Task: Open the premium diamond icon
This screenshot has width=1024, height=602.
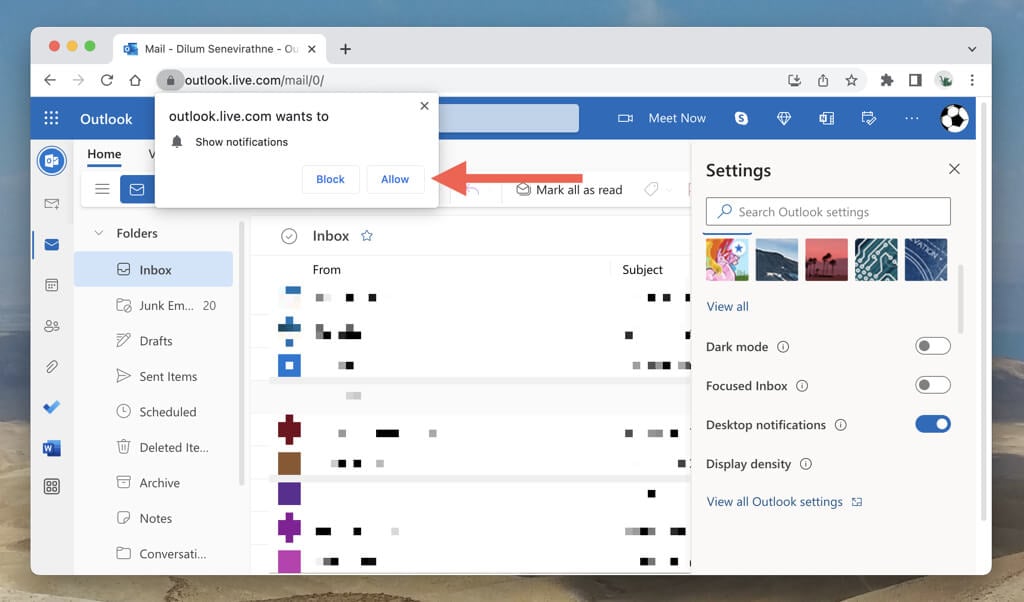Action: pyautogui.click(x=784, y=118)
